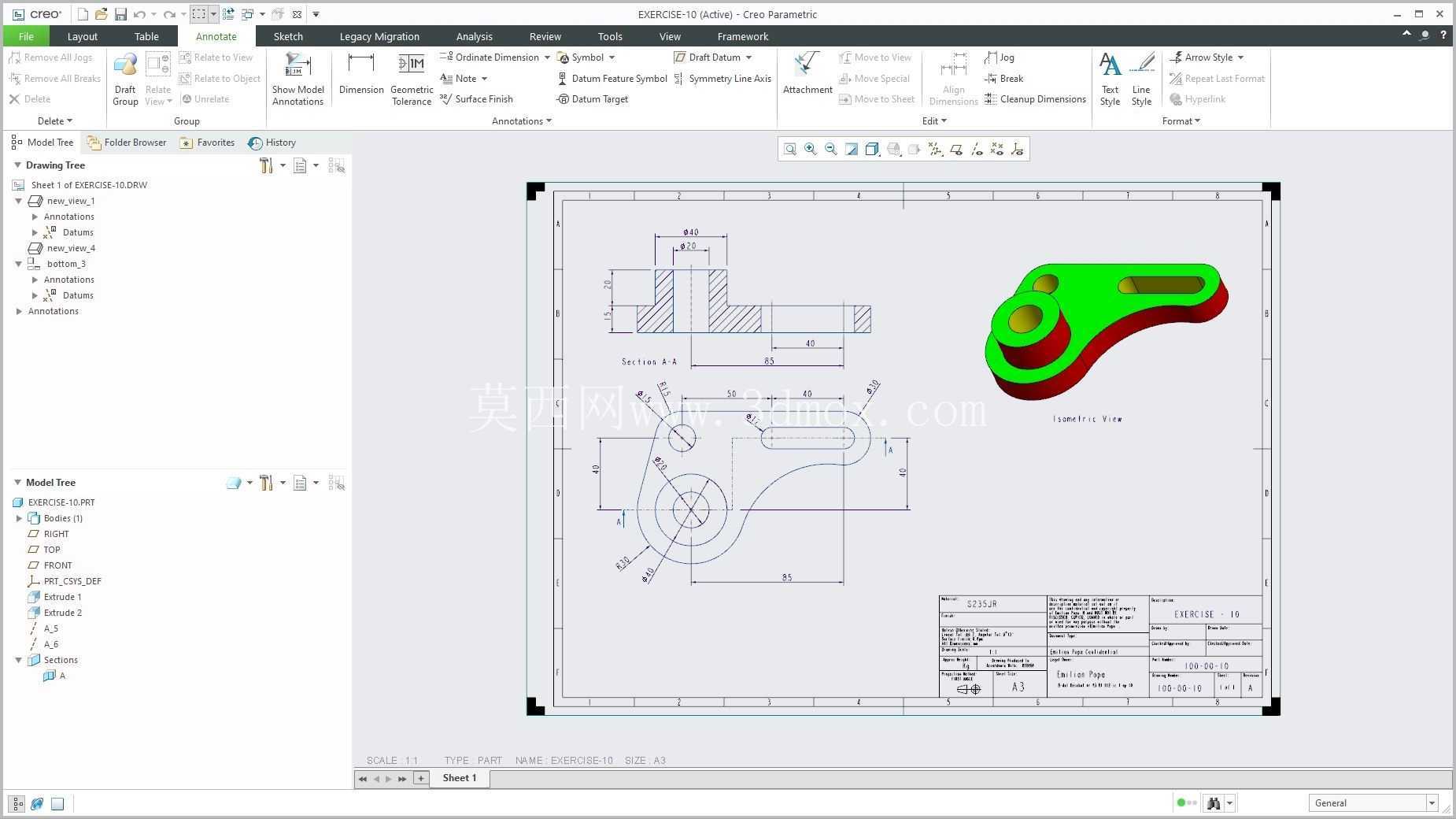Image resolution: width=1456 pixels, height=819 pixels.
Task: Expand the Annotations group dropdown label
Action: coord(521,121)
